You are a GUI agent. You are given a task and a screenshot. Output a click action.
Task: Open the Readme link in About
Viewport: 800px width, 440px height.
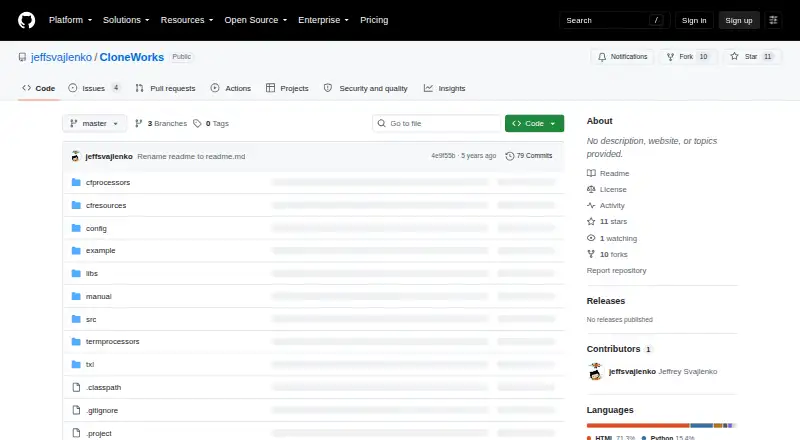[x=608, y=174]
